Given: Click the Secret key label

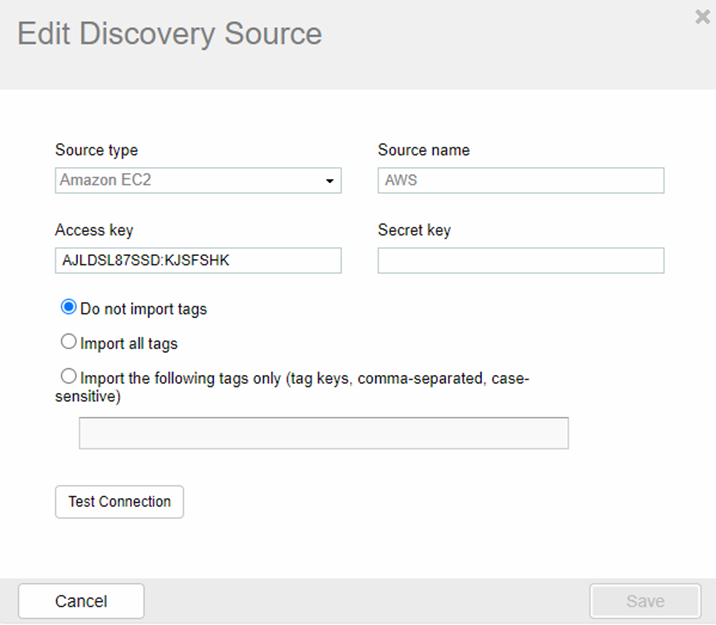Looking at the screenshot, I should click(x=414, y=230).
